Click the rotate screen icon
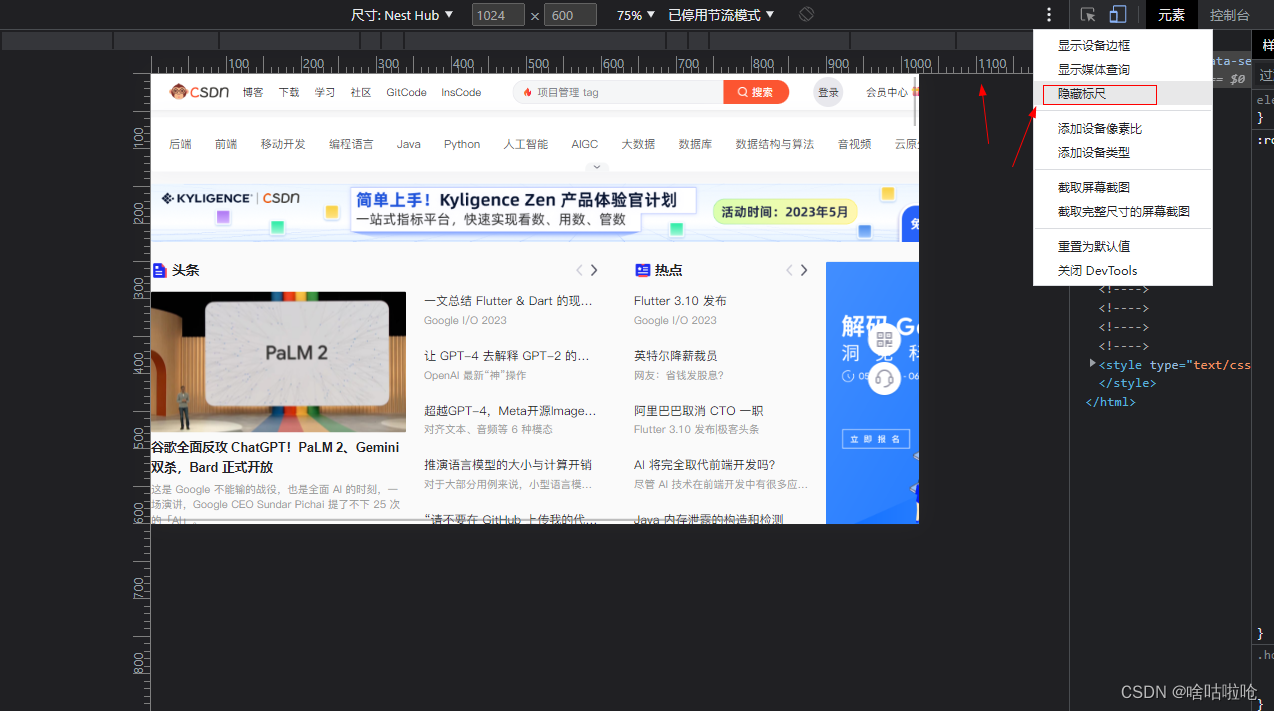Image resolution: width=1274 pixels, height=711 pixels. pyautogui.click(x=806, y=15)
